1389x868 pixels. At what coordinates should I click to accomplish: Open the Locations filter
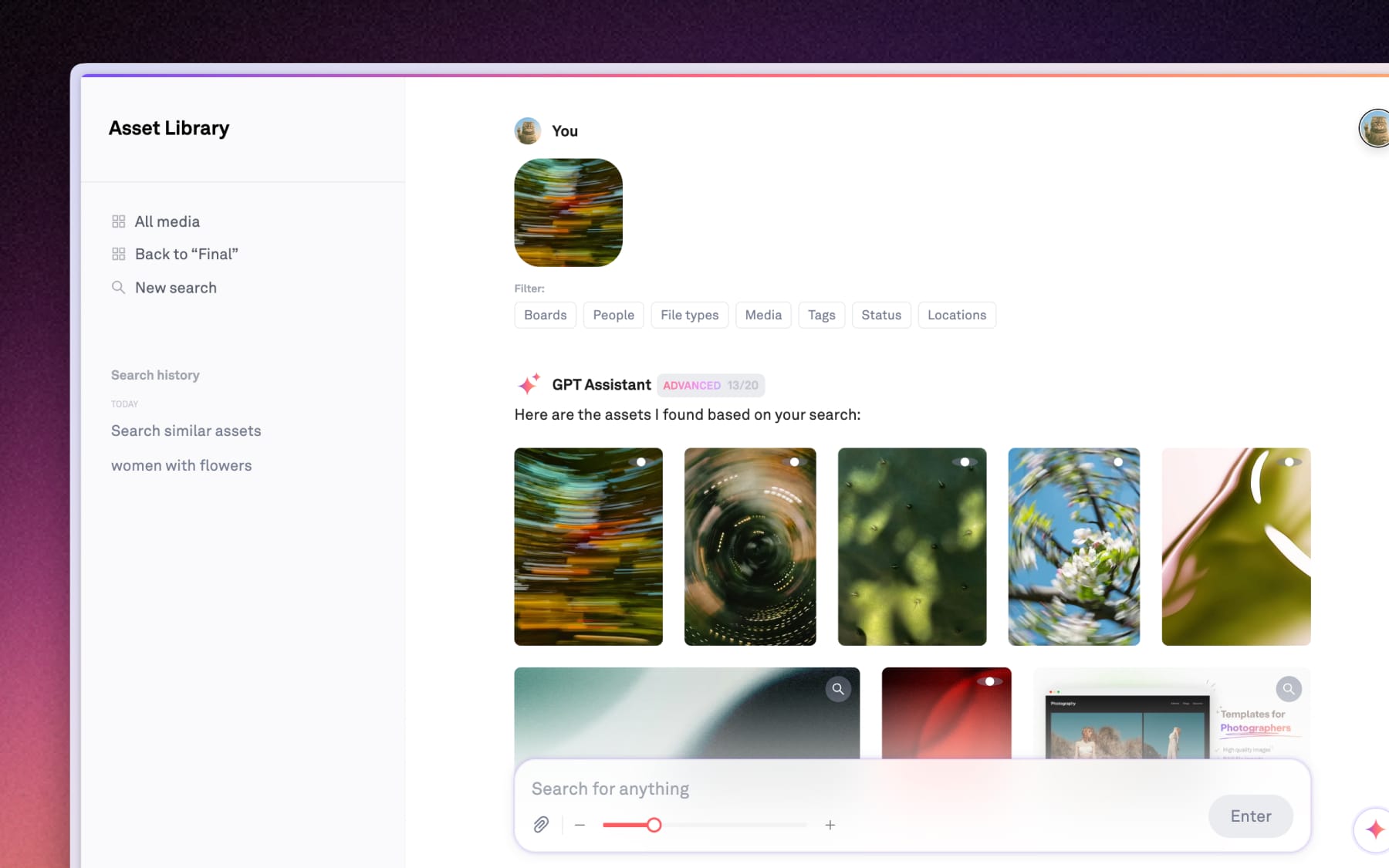[x=957, y=315]
